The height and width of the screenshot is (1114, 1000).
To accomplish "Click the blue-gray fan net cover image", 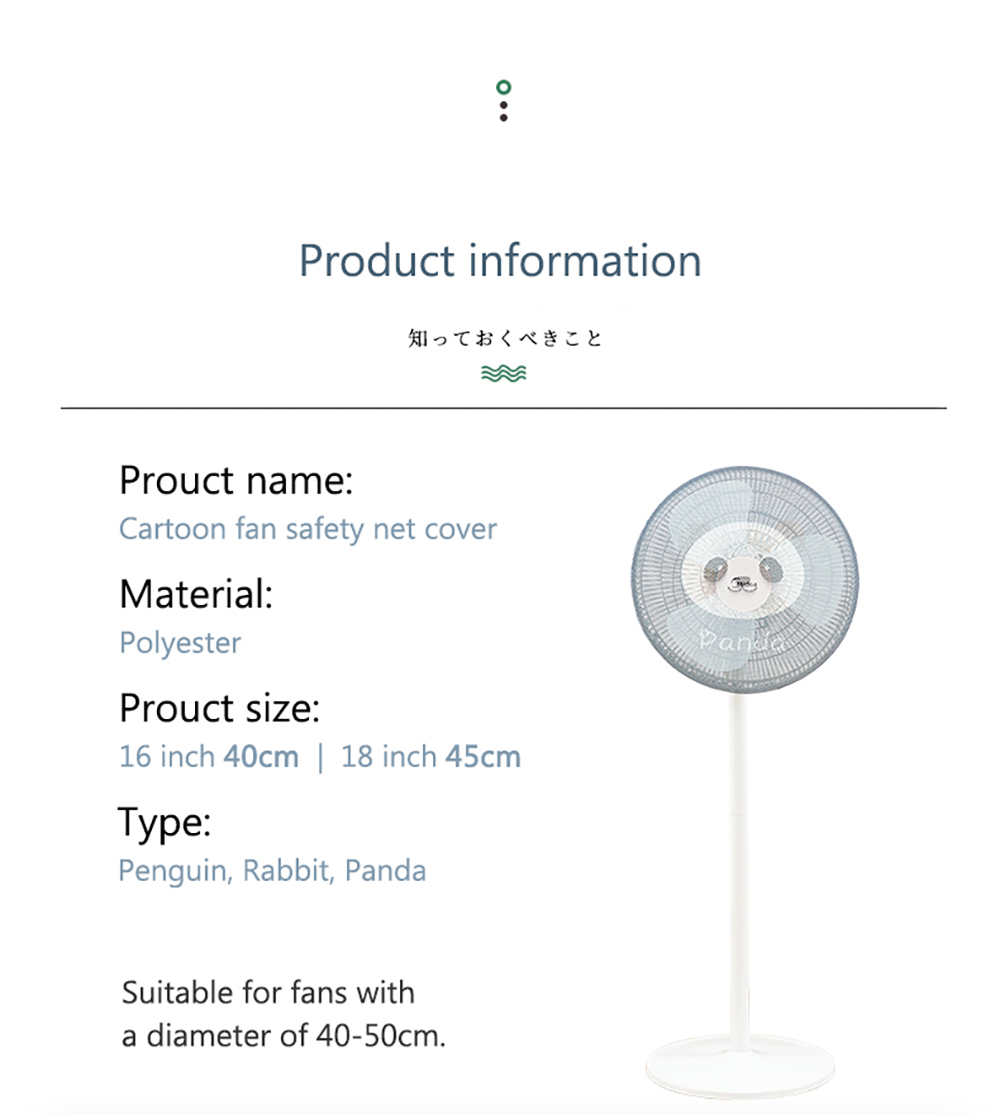I will click(x=744, y=580).
